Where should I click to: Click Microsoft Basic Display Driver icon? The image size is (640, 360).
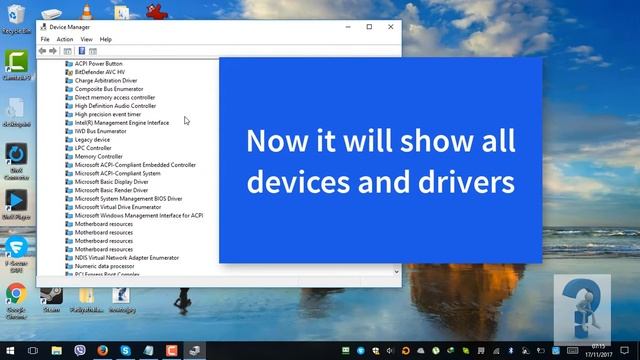69,182
